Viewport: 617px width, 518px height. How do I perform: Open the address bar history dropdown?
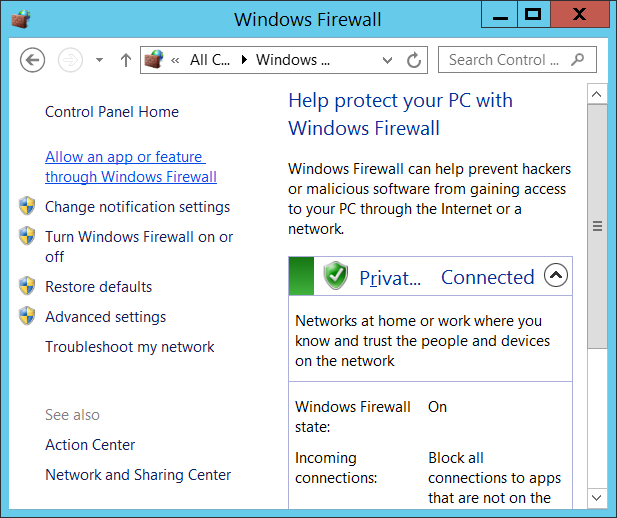[386, 60]
